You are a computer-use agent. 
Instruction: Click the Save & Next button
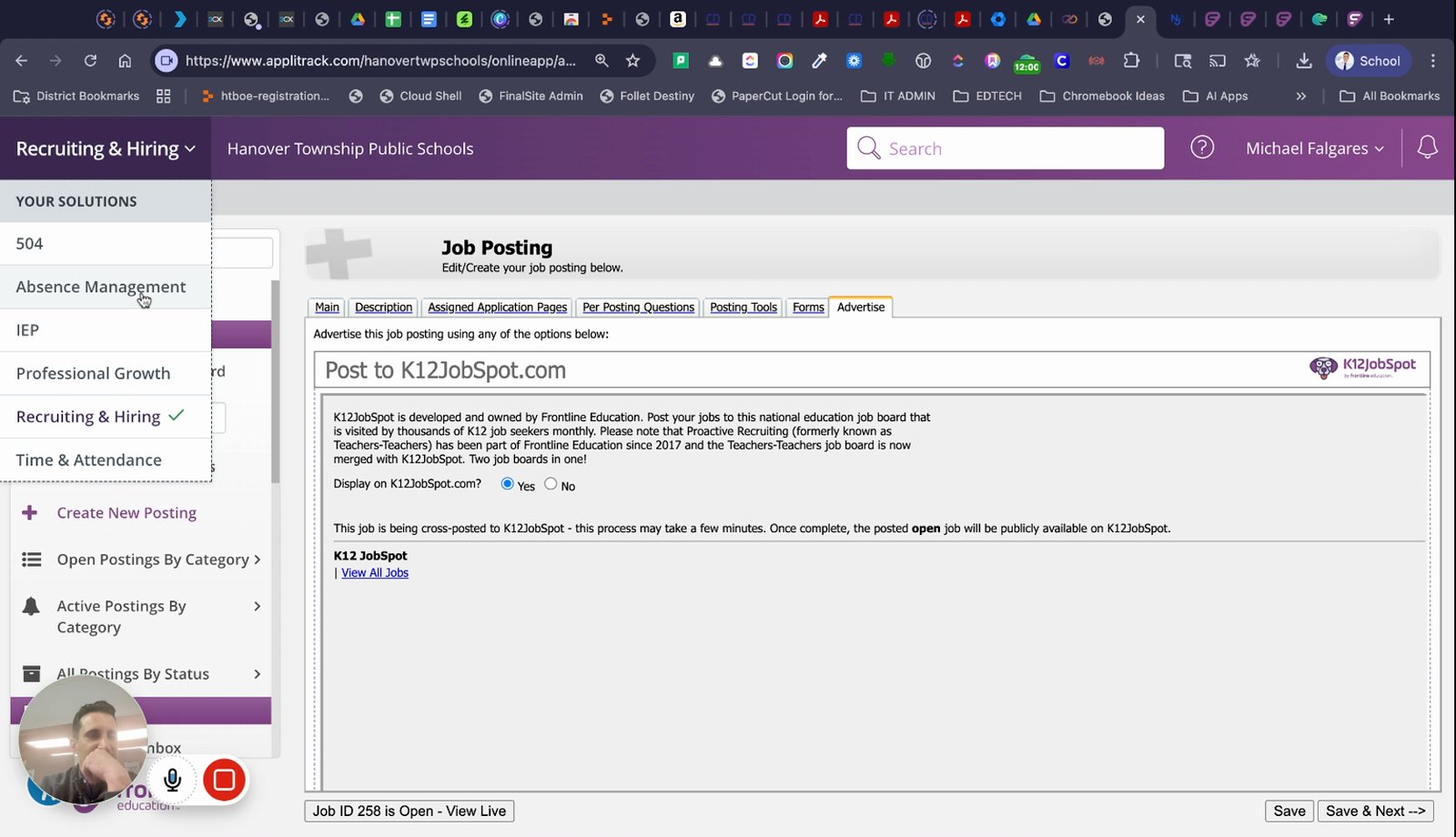pyautogui.click(x=1375, y=811)
